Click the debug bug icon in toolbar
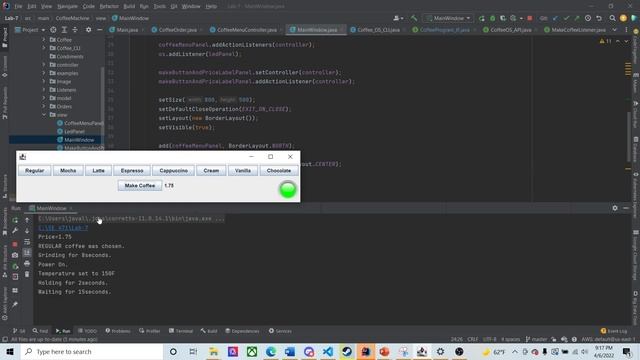The width and height of the screenshot is (640, 360). coord(492,18)
